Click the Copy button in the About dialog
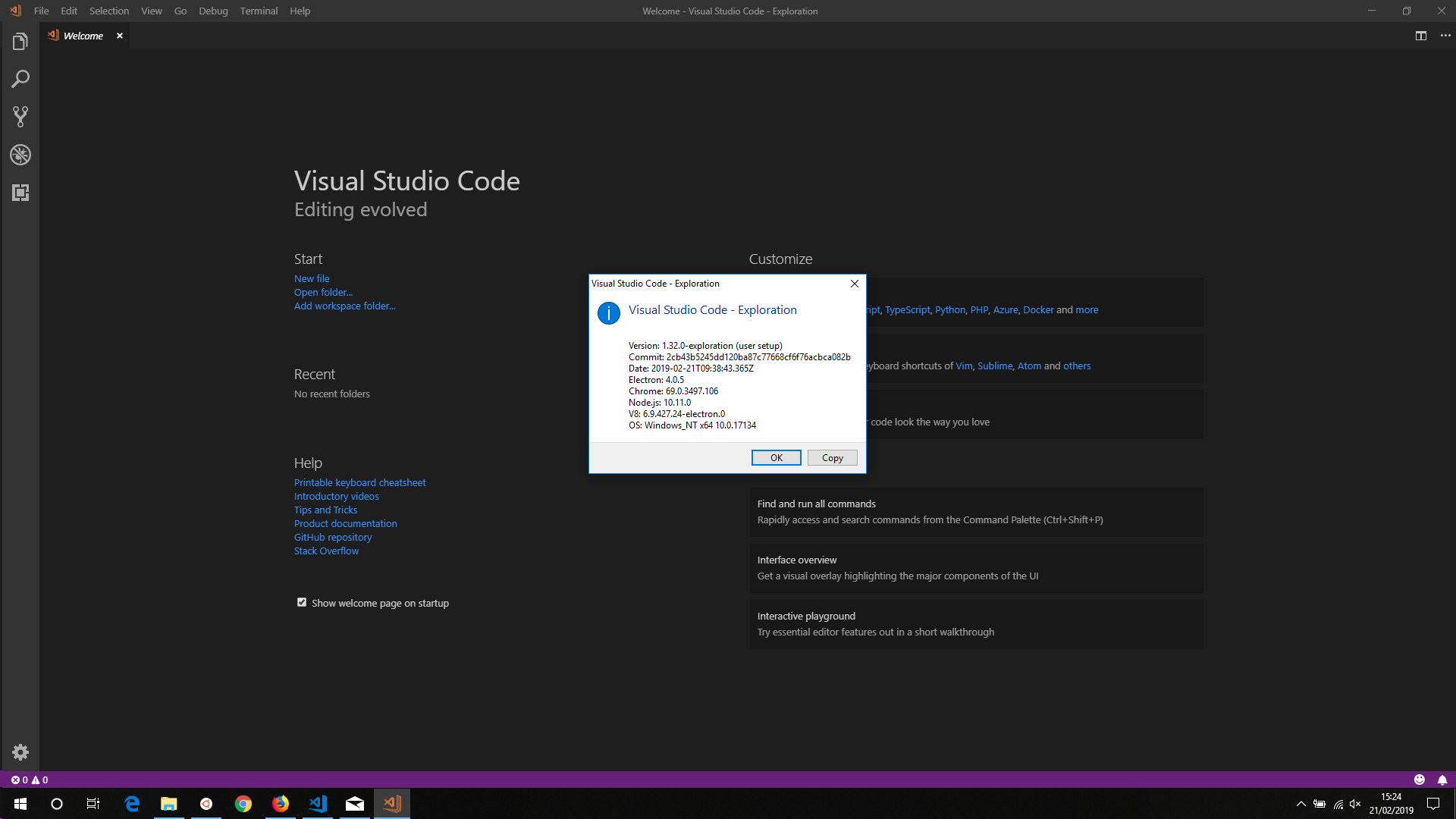The width and height of the screenshot is (1456, 819). click(x=832, y=457)
